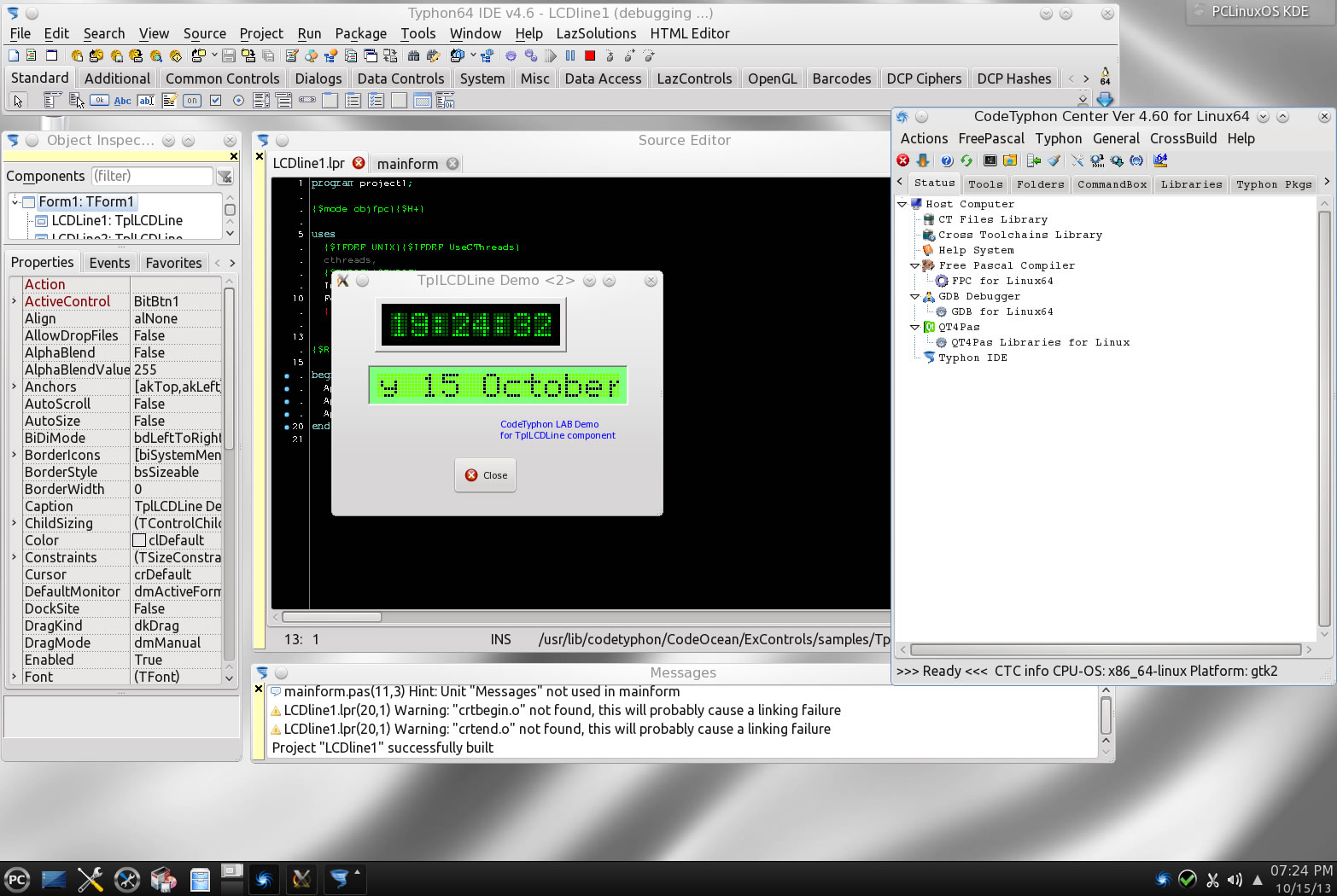1337x896 pixels.
Task: Click the purple gear Build icon
Action: click(511, 55)
